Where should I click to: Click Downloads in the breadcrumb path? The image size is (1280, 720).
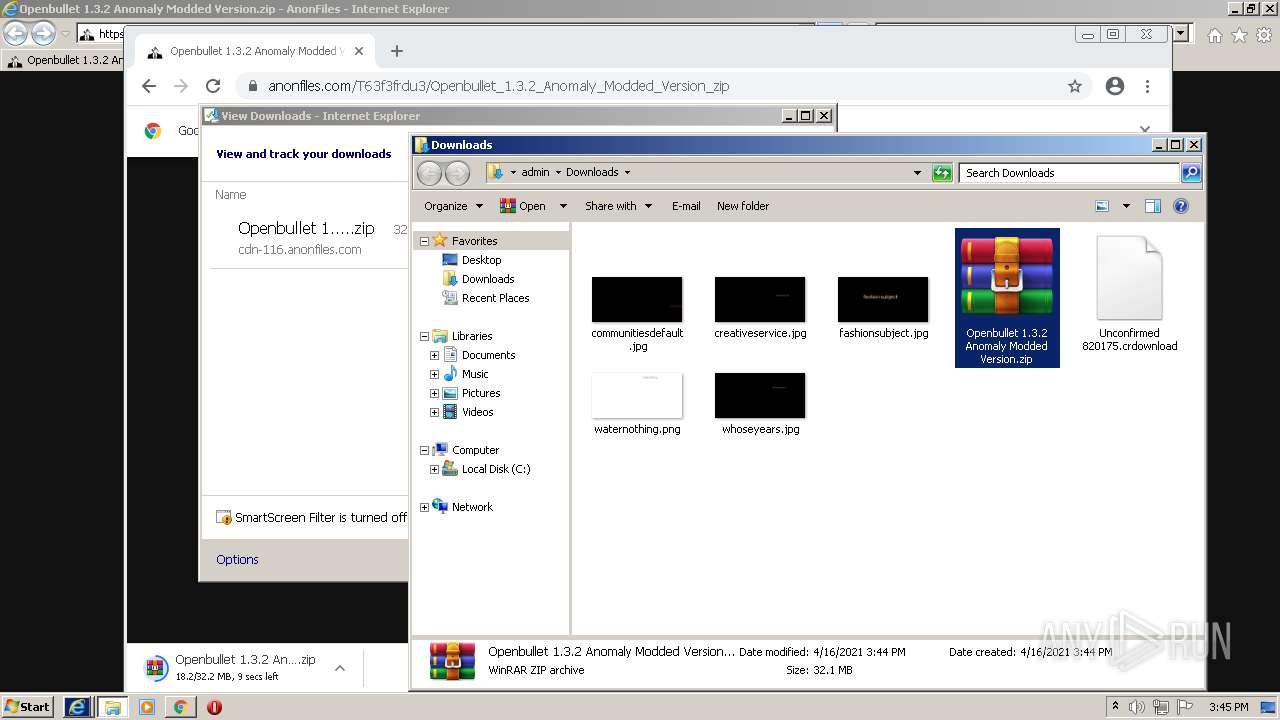click(x=592, y=172)
